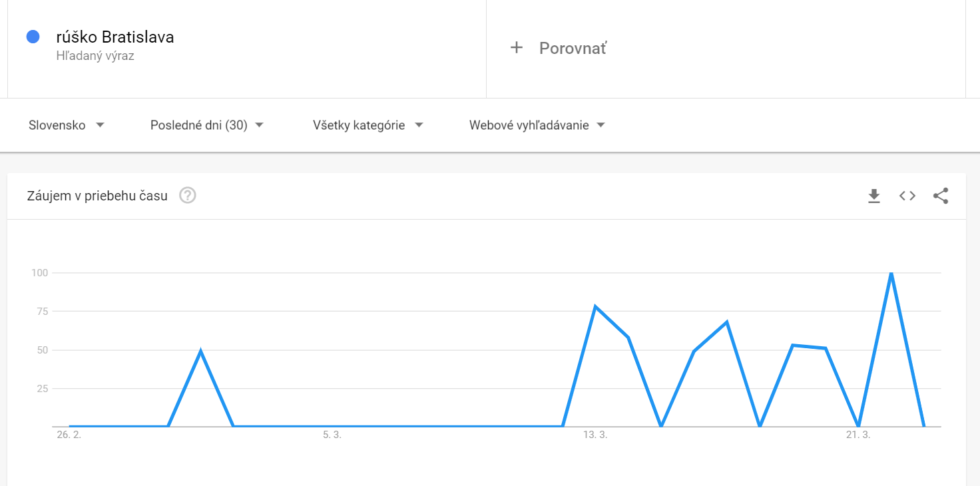Download the interest over time chart data
This screenshot has width=980, height=486.
point(874,196)
